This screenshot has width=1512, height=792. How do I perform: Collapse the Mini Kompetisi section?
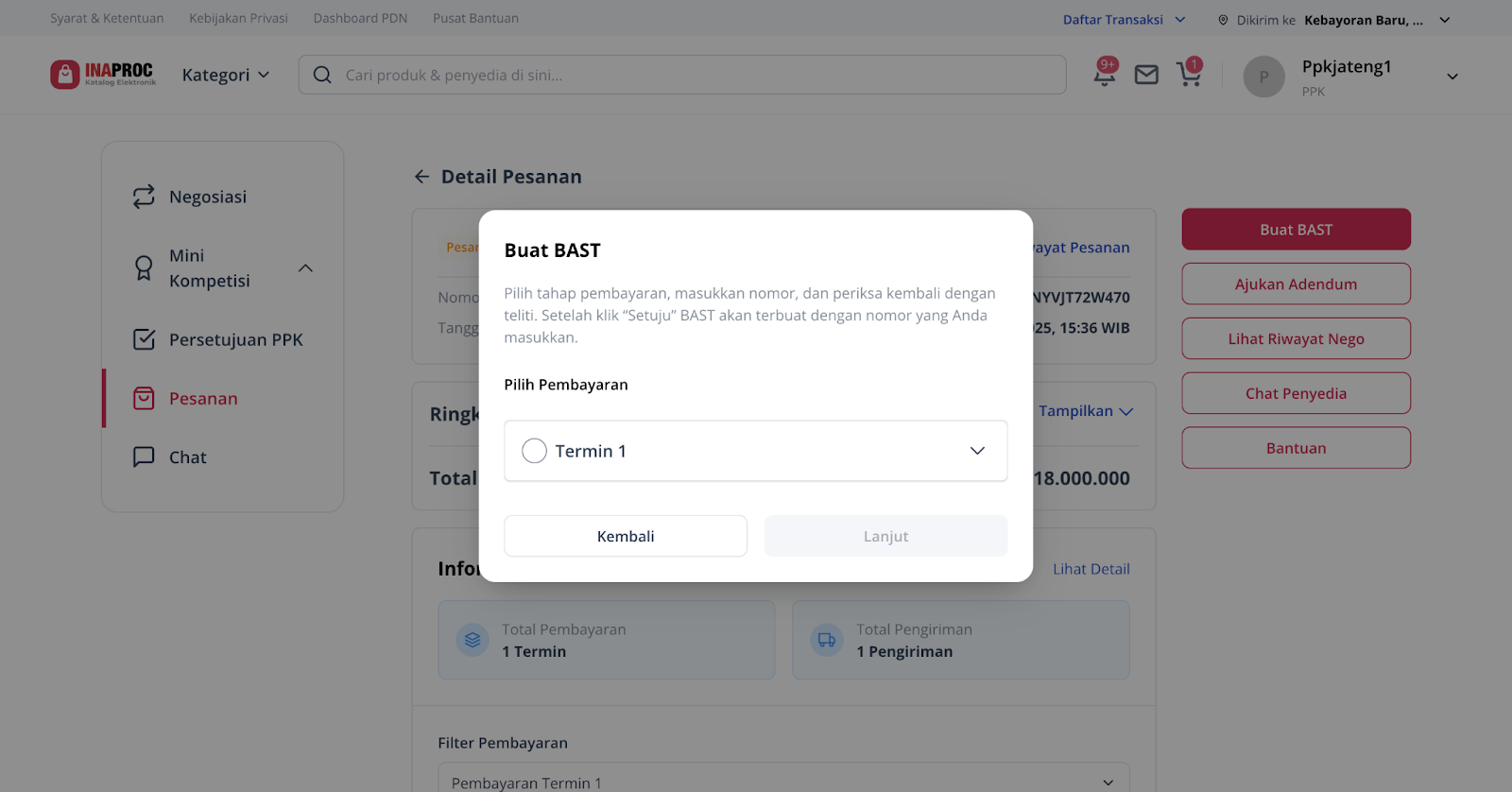click(305, 268)
